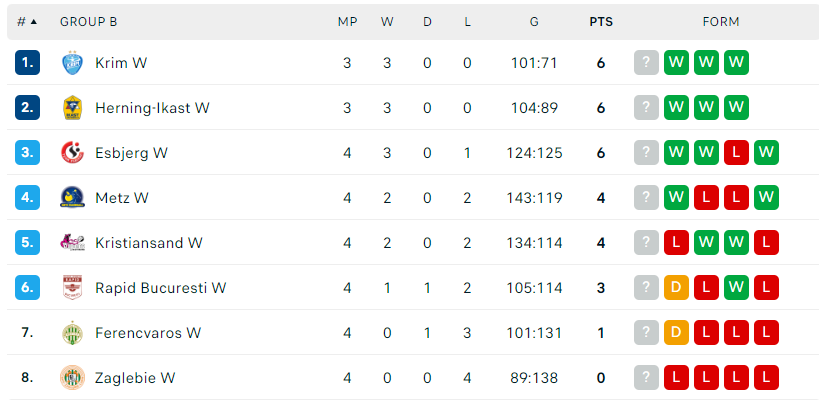Click the Zaglebie W team logo
This screenshot has width=819, height=402.
coord(71,378)
